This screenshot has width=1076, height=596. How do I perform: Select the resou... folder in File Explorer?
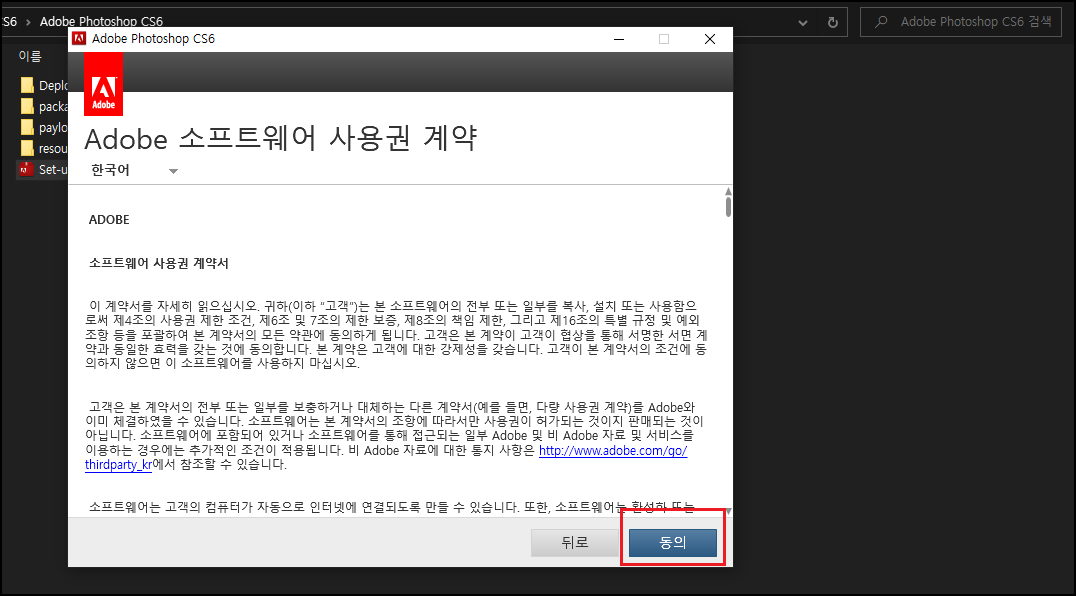click(x=44, y=149)
